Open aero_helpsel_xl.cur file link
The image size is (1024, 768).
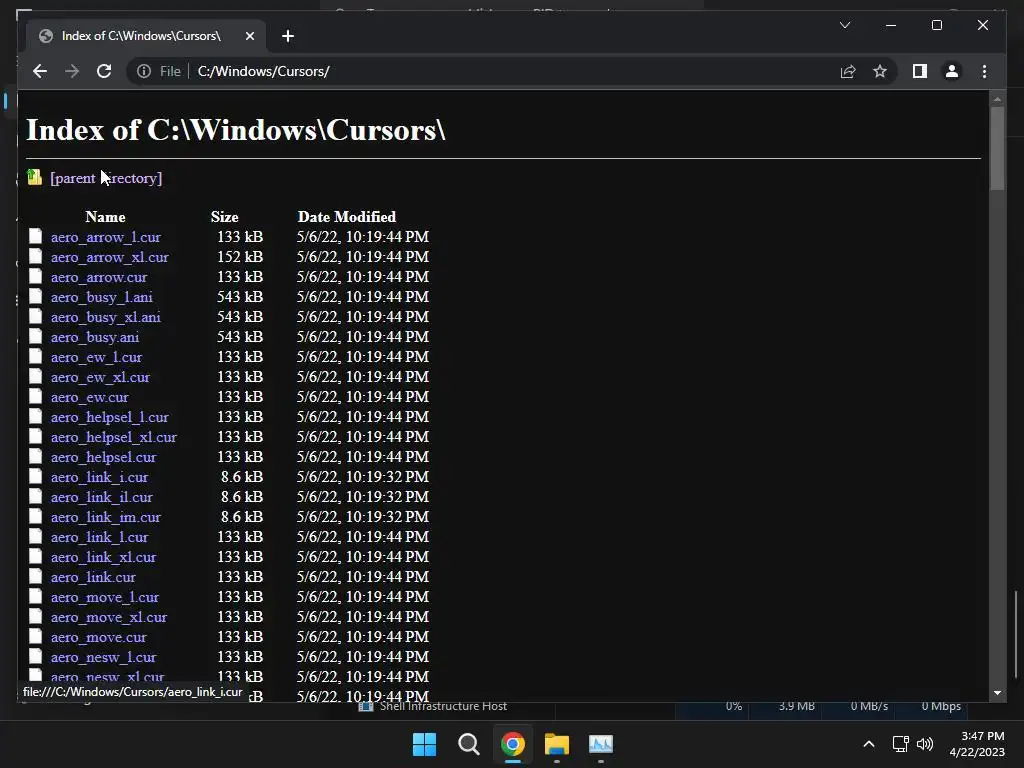[114, 438]
